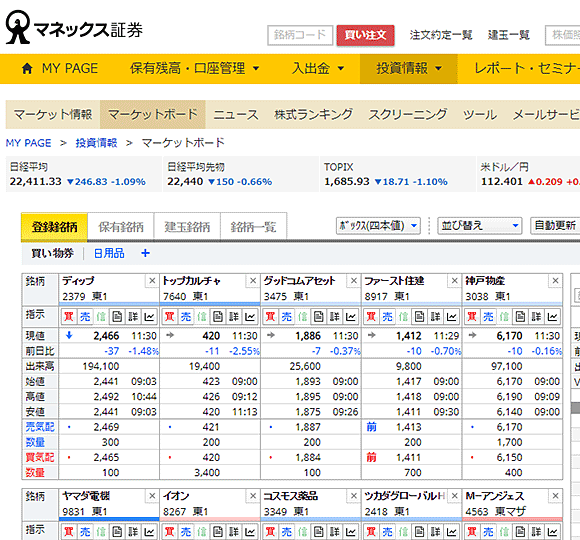Click the home icon beside MY PAGE

(27, 68)
